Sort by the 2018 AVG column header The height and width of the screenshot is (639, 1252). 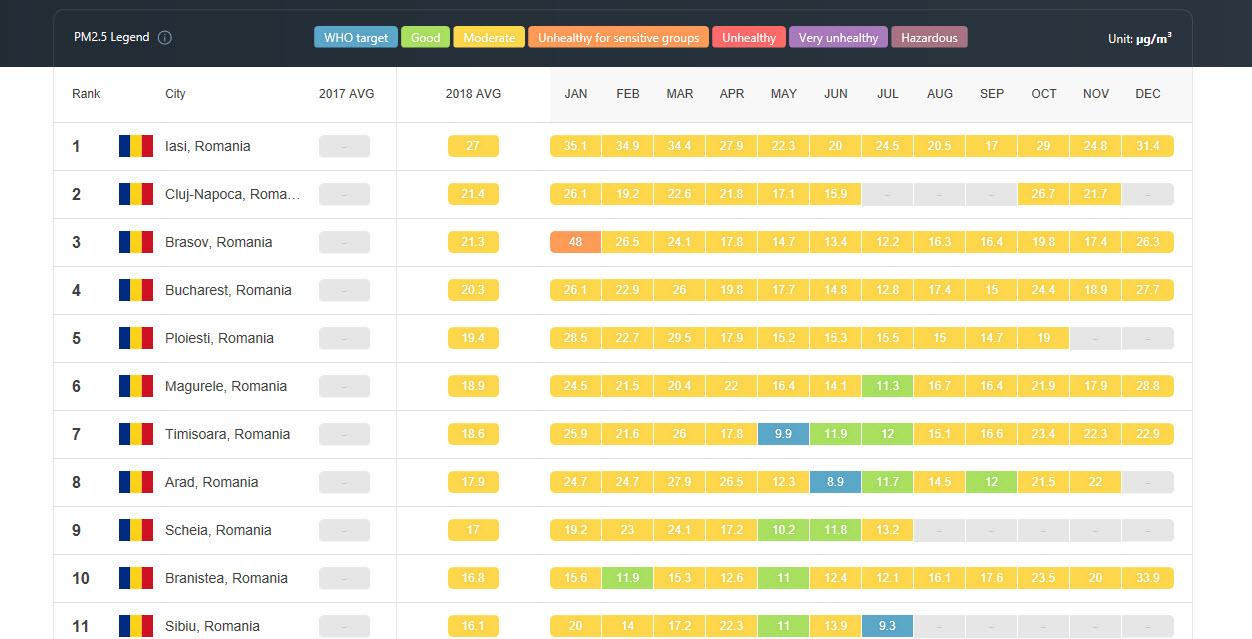click(473, 94)
